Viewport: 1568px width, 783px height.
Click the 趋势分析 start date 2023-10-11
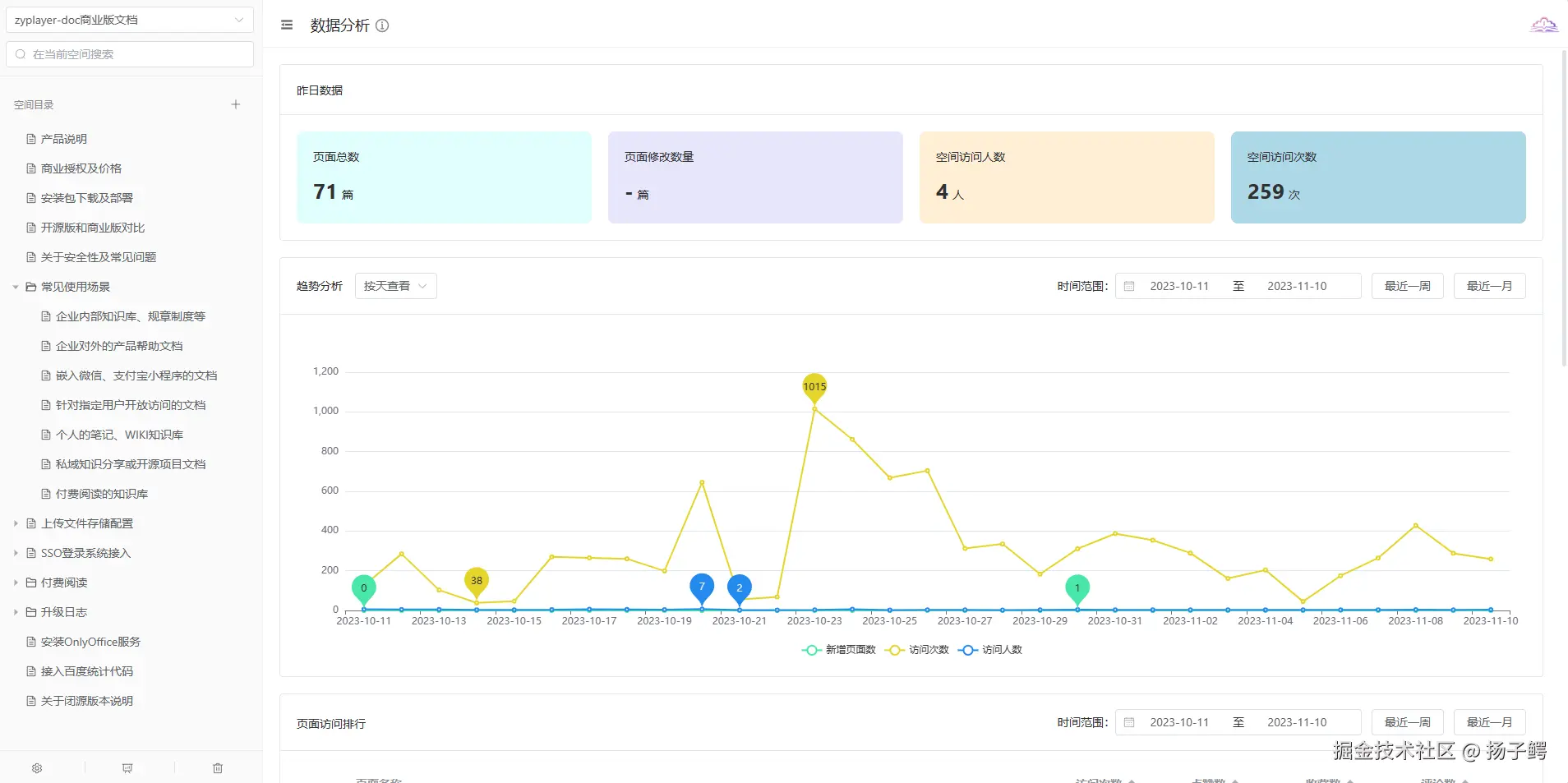[x=1179, y=286]
